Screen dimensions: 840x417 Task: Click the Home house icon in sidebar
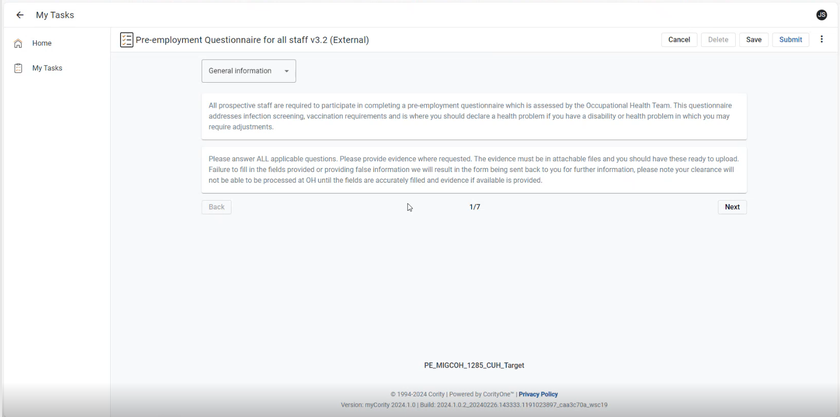18,43
